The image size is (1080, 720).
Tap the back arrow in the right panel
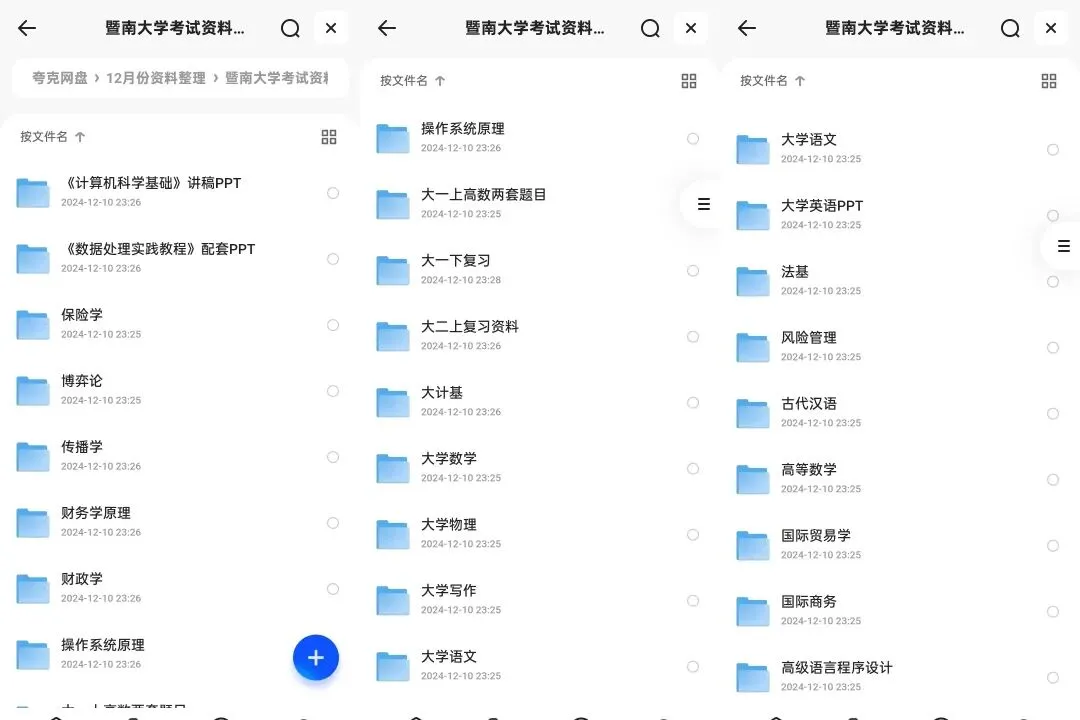coord(747,28)
